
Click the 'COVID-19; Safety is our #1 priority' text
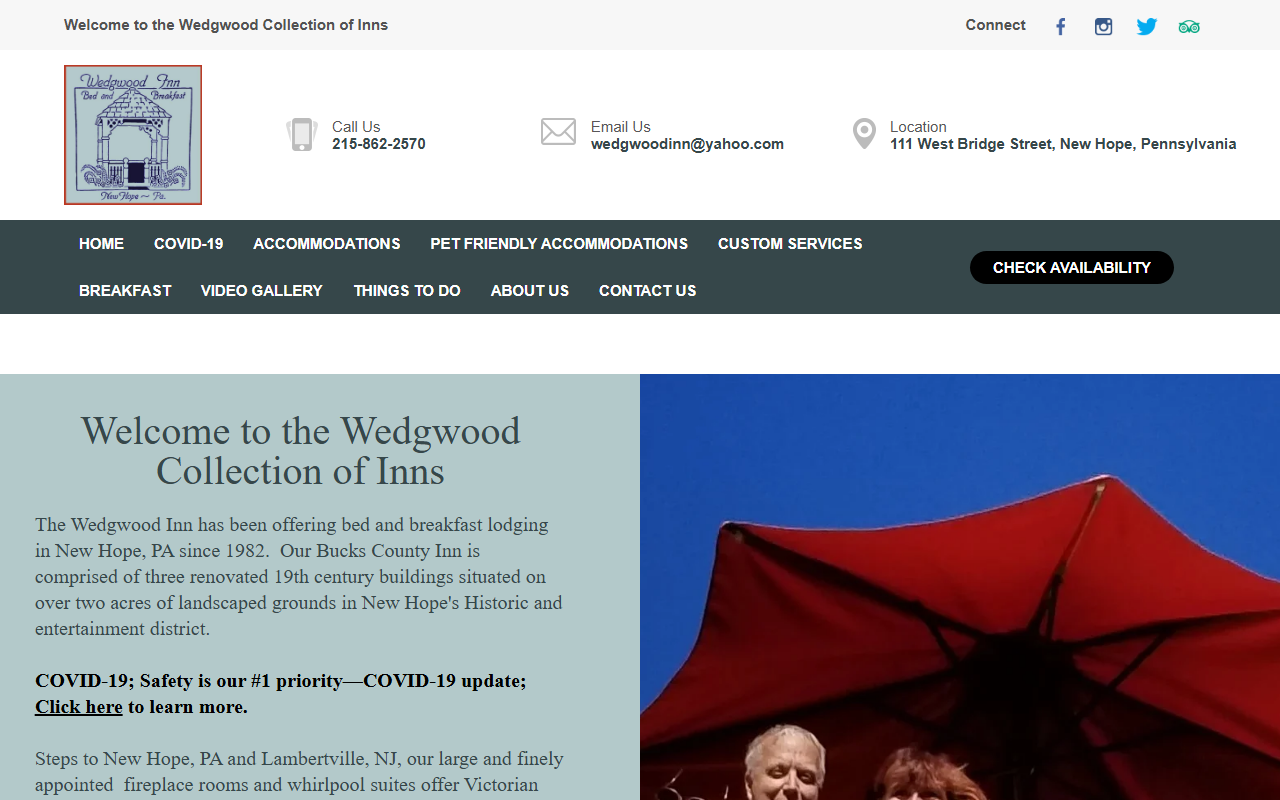point(281,681)
